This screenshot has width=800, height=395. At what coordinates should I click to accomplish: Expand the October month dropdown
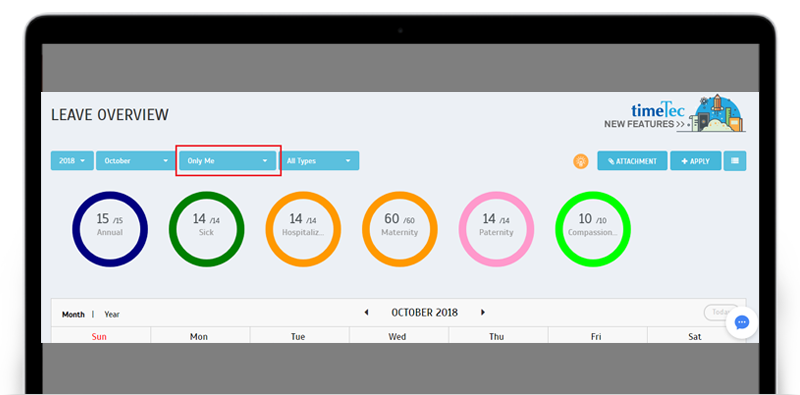(136, 161)
